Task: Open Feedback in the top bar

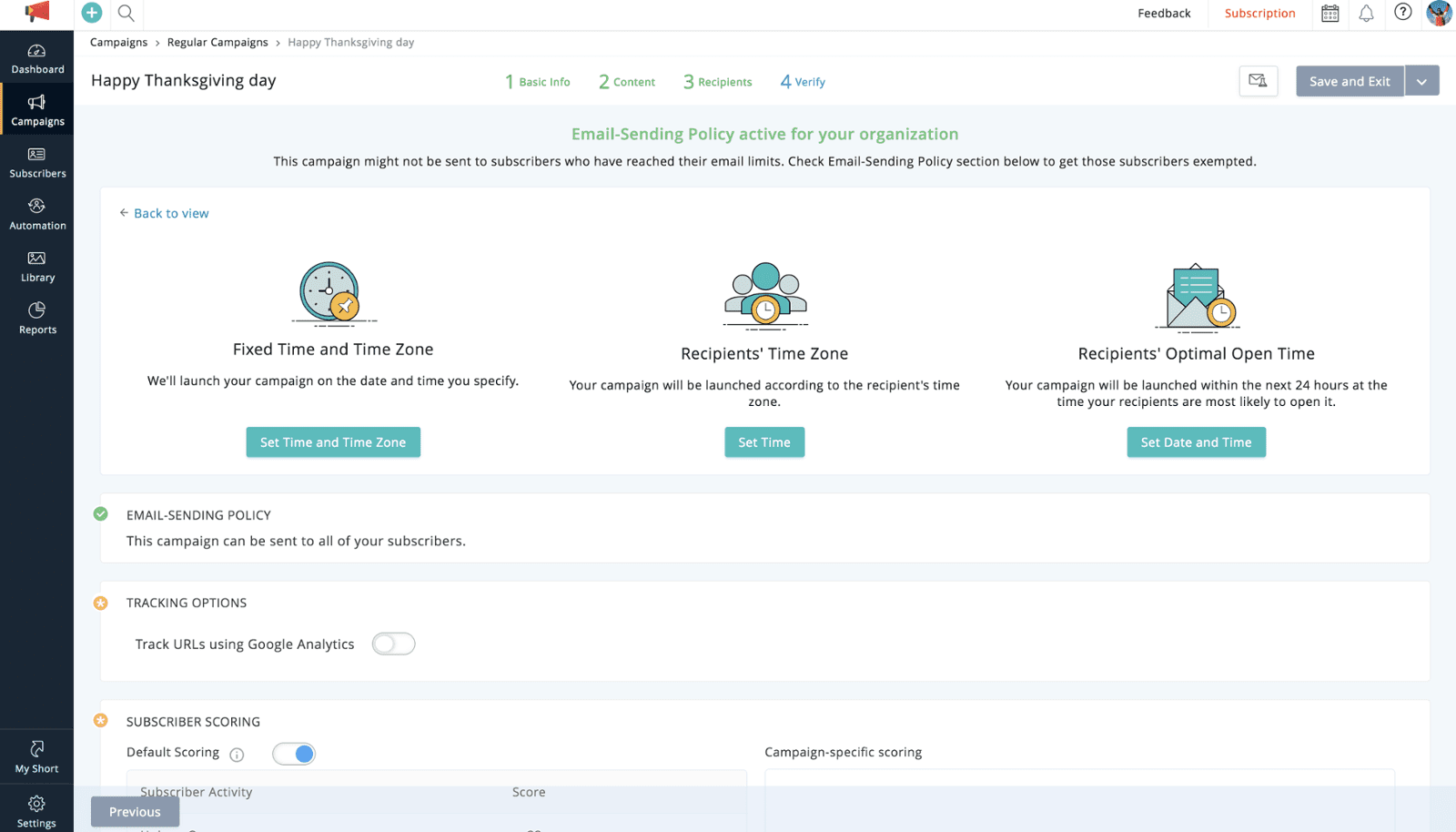Action: pos(1164,13)
